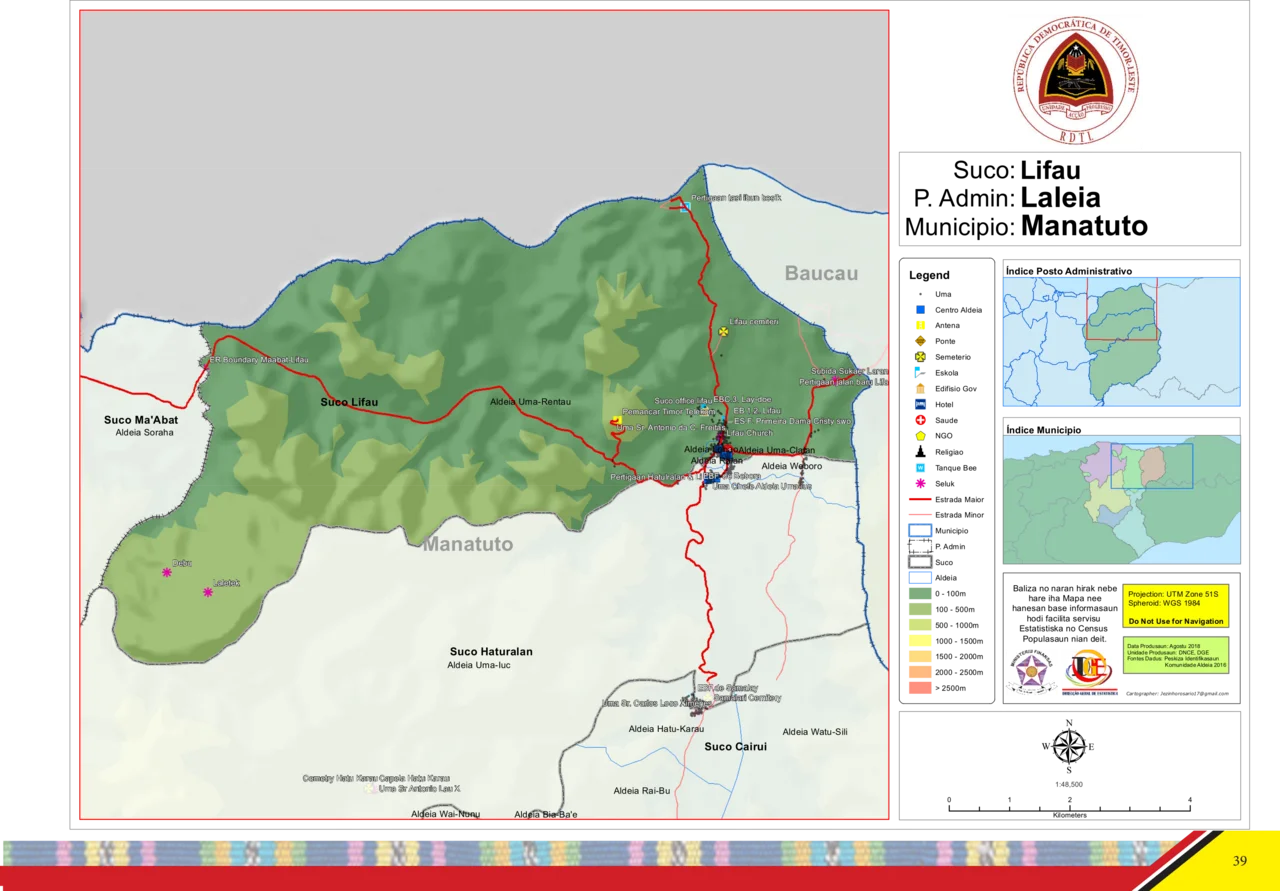The image size is (1280, 891).
Task: Click the lower regional overview inset map
Action: [1121, 500]
